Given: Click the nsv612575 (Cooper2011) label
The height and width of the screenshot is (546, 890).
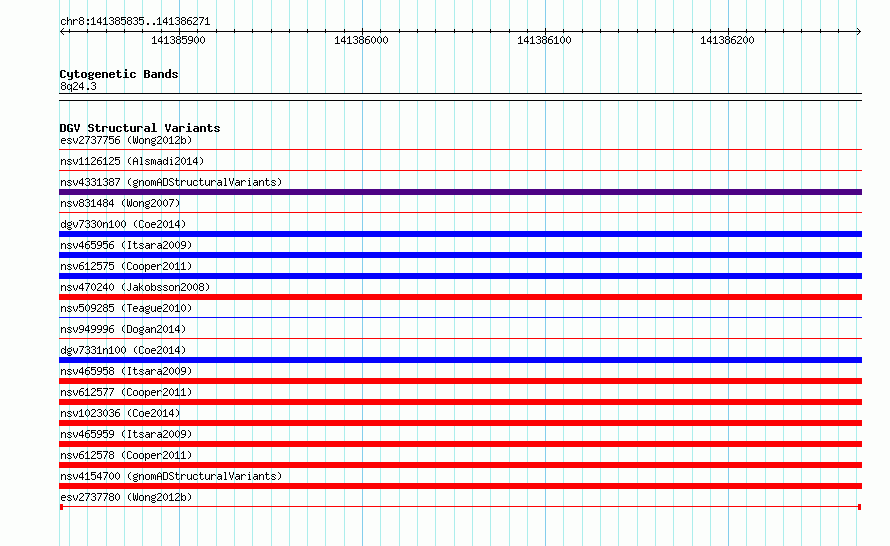Looking at the screenshot, I should click(126, 266).
